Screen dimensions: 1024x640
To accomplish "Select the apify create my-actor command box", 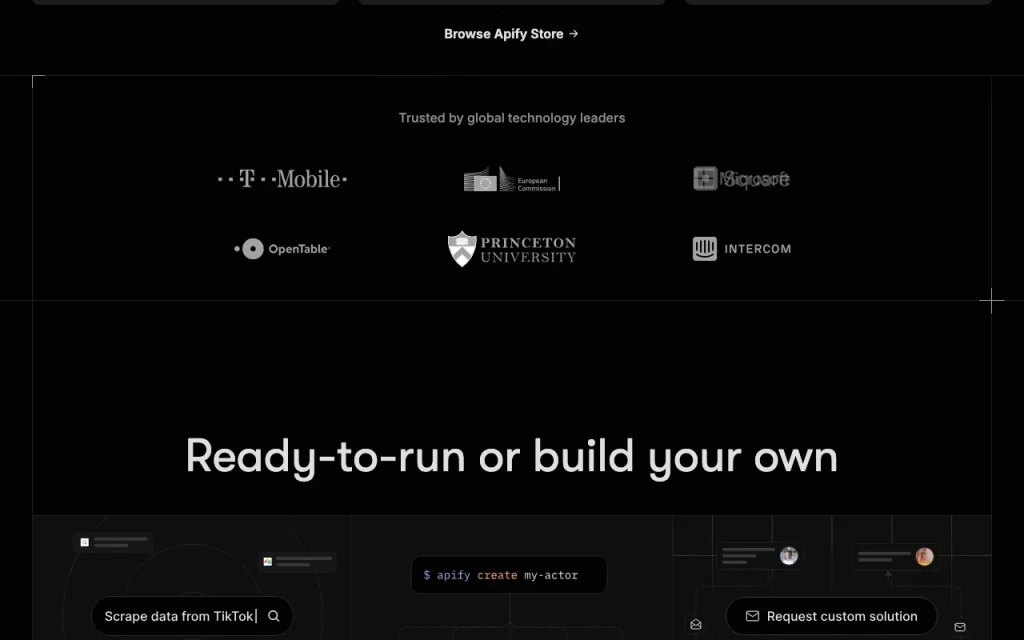I will click(509, 575).
